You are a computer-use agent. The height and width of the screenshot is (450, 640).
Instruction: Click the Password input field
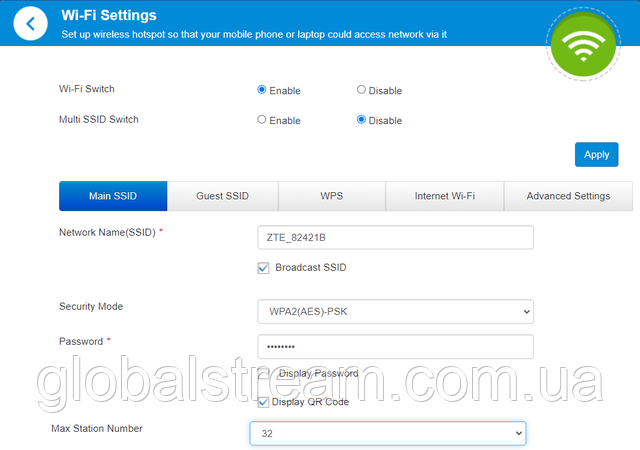pos(395,347)
